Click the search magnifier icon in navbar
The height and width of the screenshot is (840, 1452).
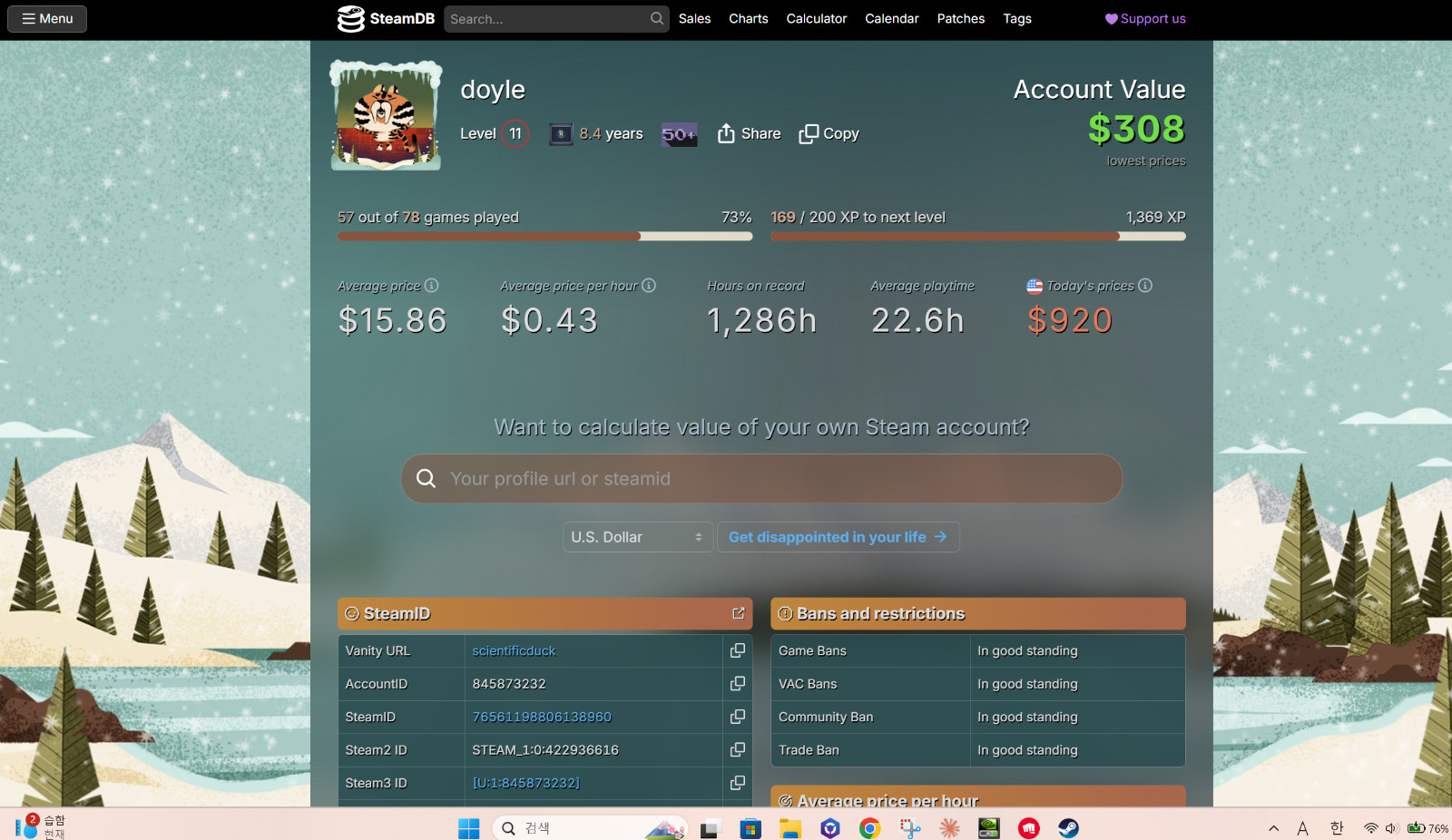pyautogui.click(x=657, y=18)
